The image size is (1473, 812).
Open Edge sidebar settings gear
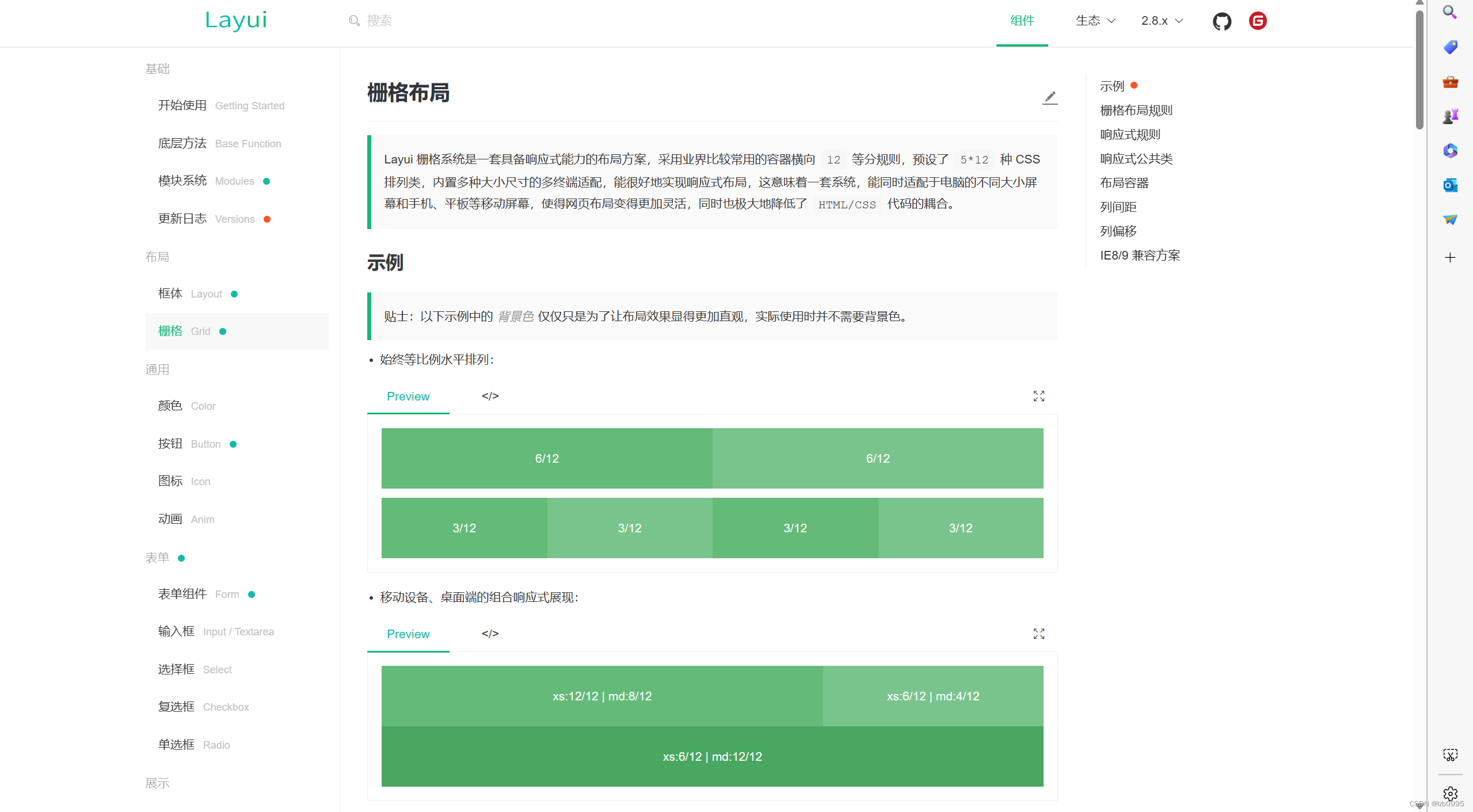coord(1450,794)
